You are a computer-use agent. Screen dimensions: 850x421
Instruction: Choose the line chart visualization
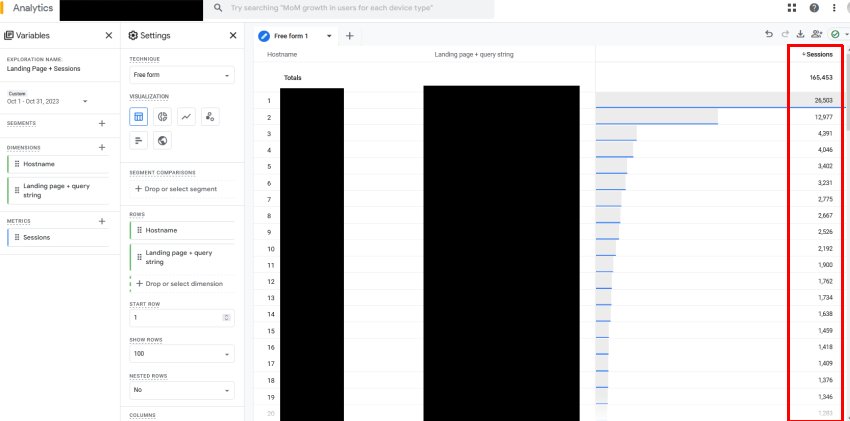[186, 117]
